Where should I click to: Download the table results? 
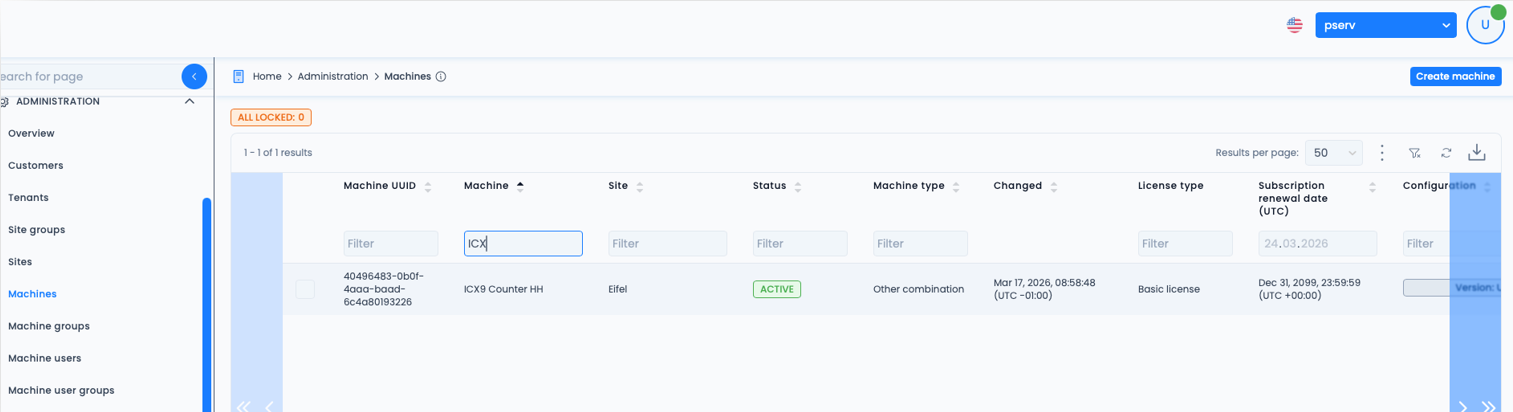(1477, 153)
